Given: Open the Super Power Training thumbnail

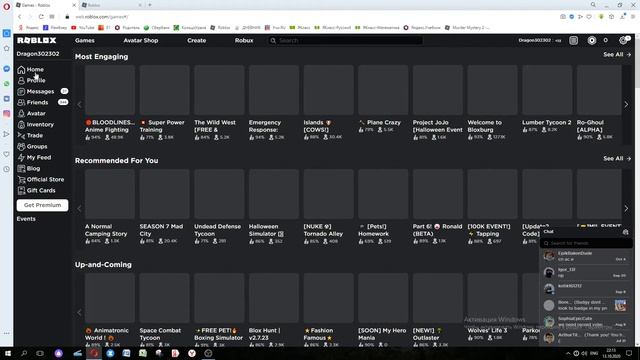Looking at the screenshot, I should pos(164,90).
